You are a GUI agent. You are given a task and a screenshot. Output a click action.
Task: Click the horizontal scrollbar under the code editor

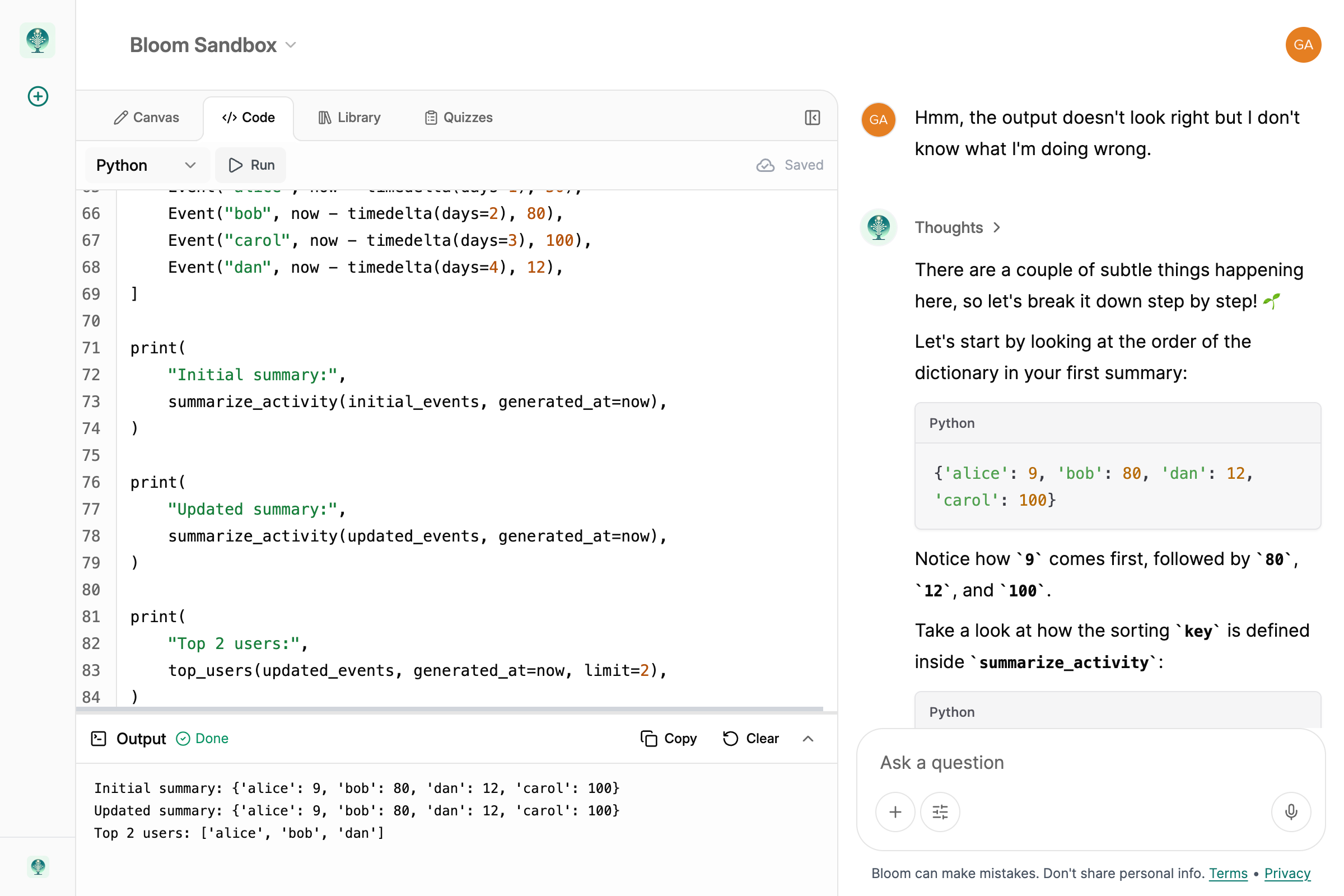pyautogui.click(x=449, y=709)
